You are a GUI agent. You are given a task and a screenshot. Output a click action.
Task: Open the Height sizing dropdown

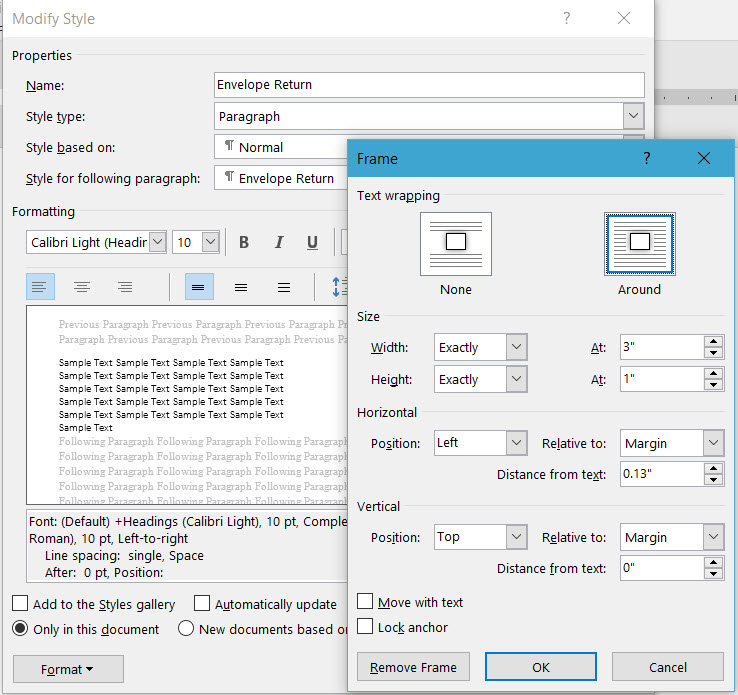point(516,379)
